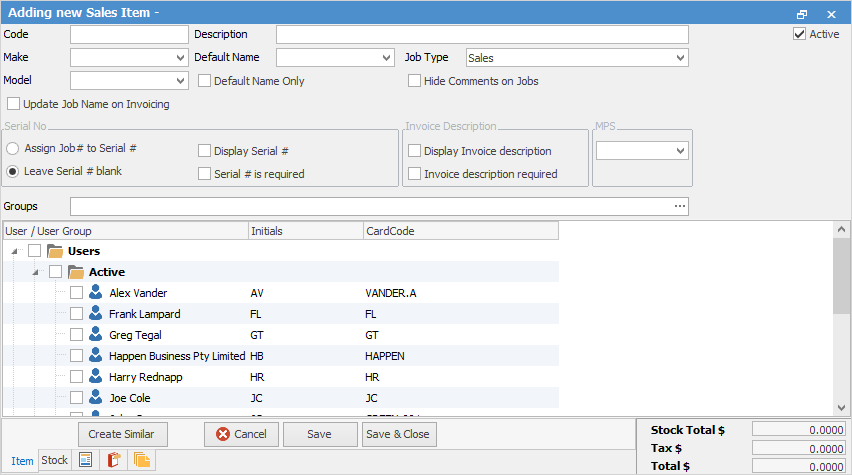Enable Hide Comments on Jobs

click(x=415, y=81)
